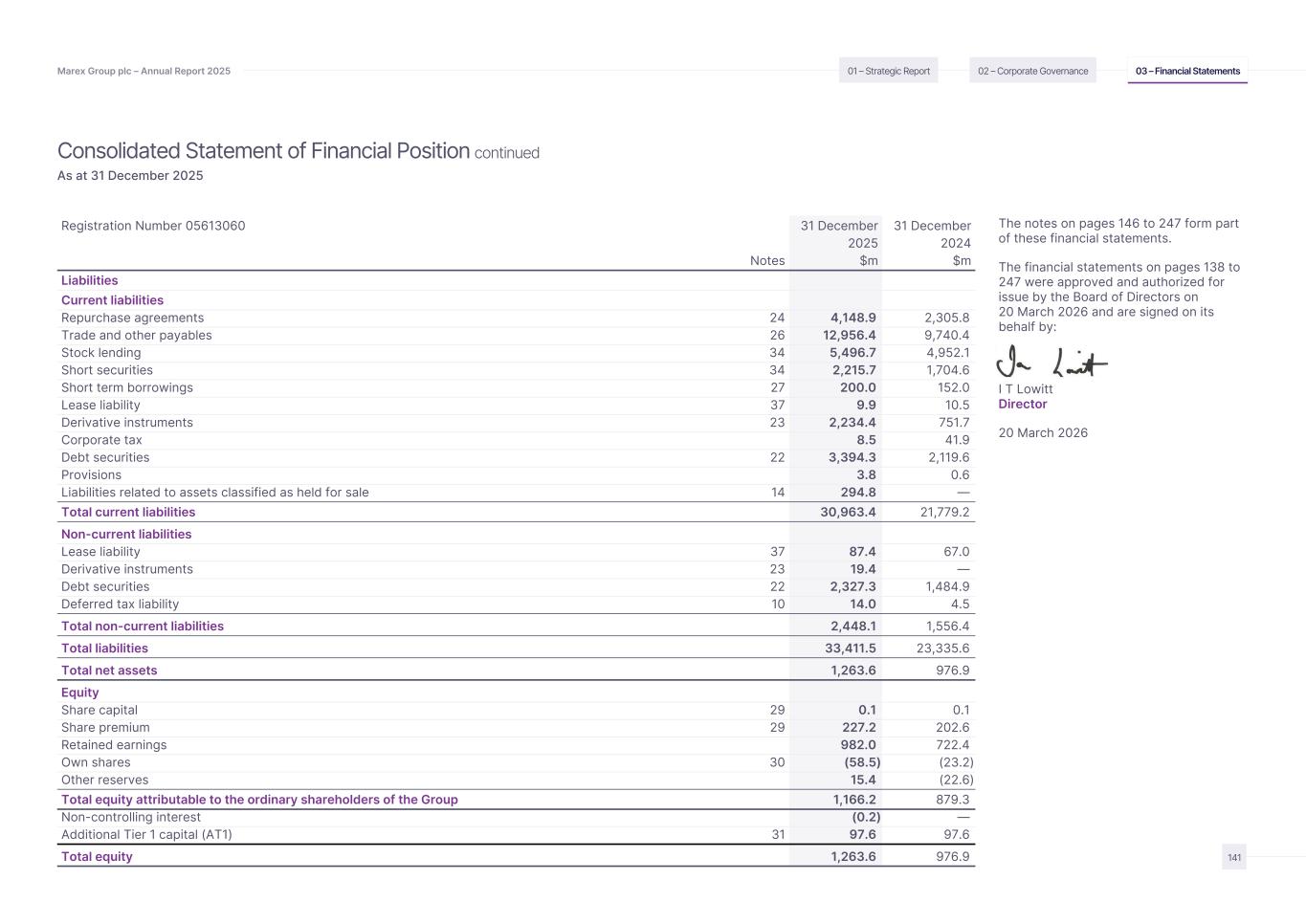Image resolution: width=1306 pixels, height=924 pixels.
Task: Click the page number 141 box
Action: [1234, 857]
